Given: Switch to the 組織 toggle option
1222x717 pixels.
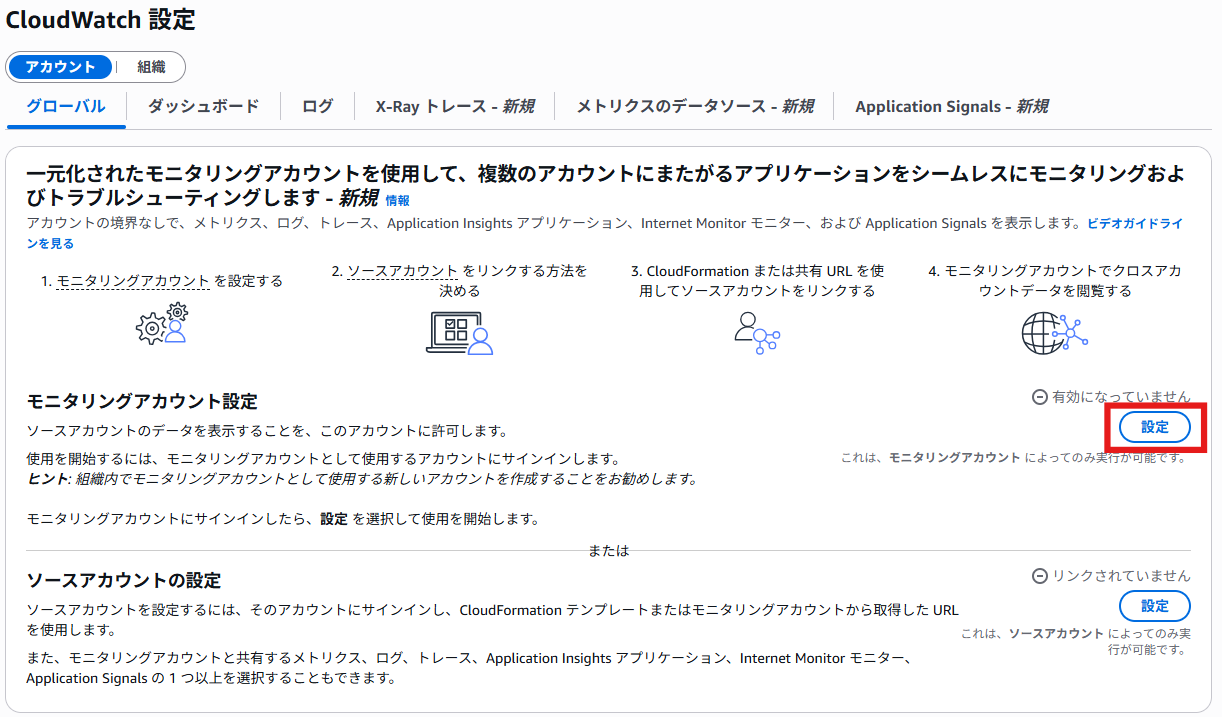Looking at the screenshot, I should click(x=151, y=67).
